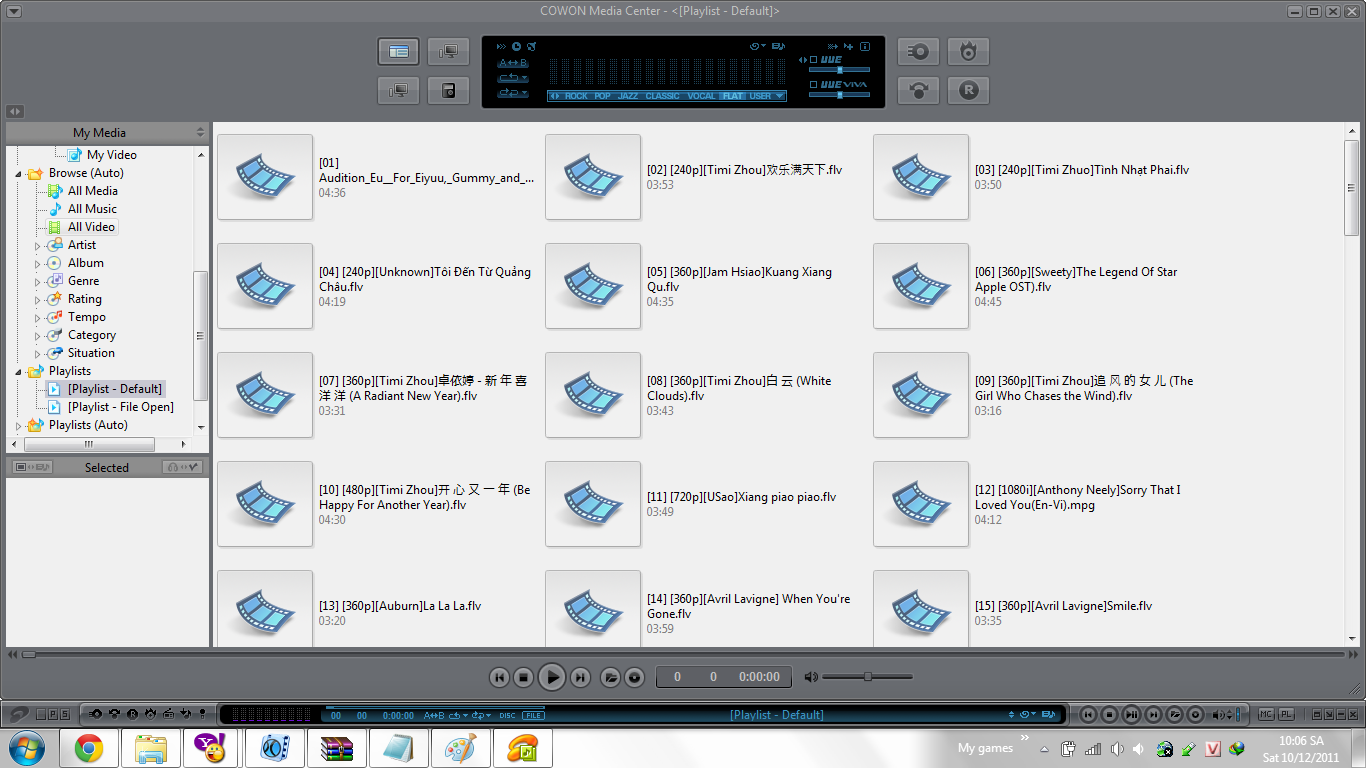This screenshot has height=768, width=1366.
Task: Select My Video in media tree
Action: coord(111,155)
